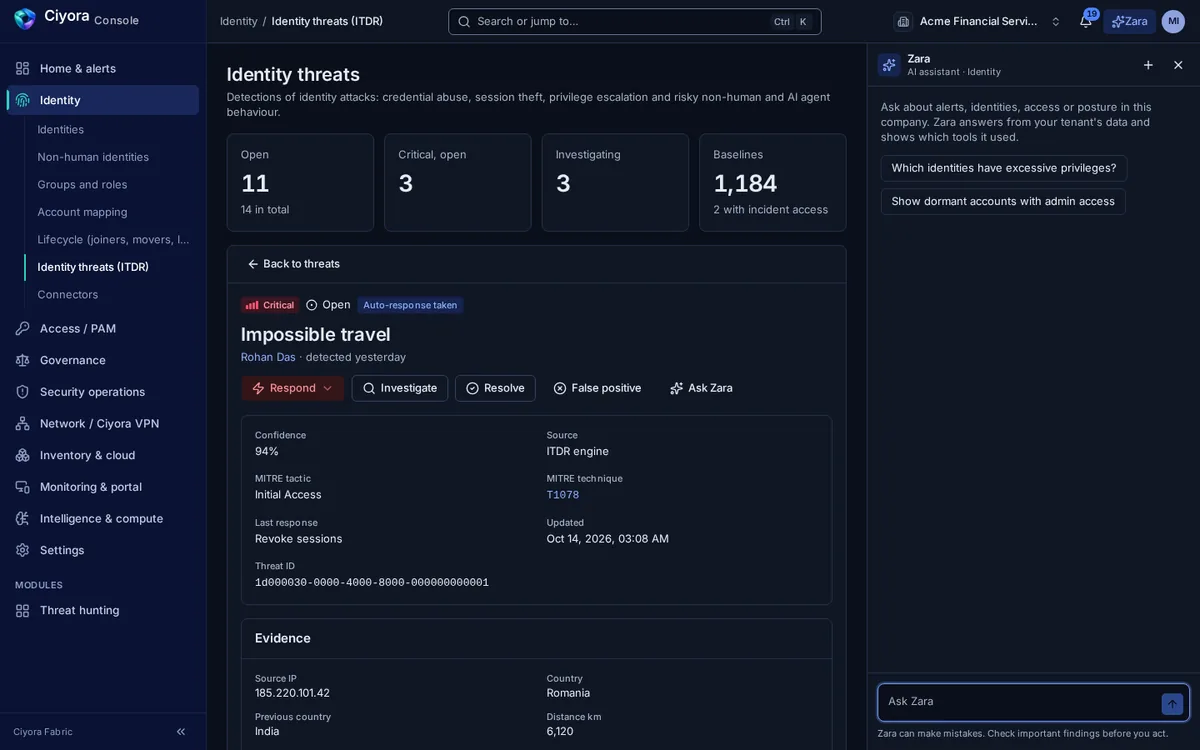Click Ask Zara action button
Viewport: 1200px width, 750px height.
(701, 388)
